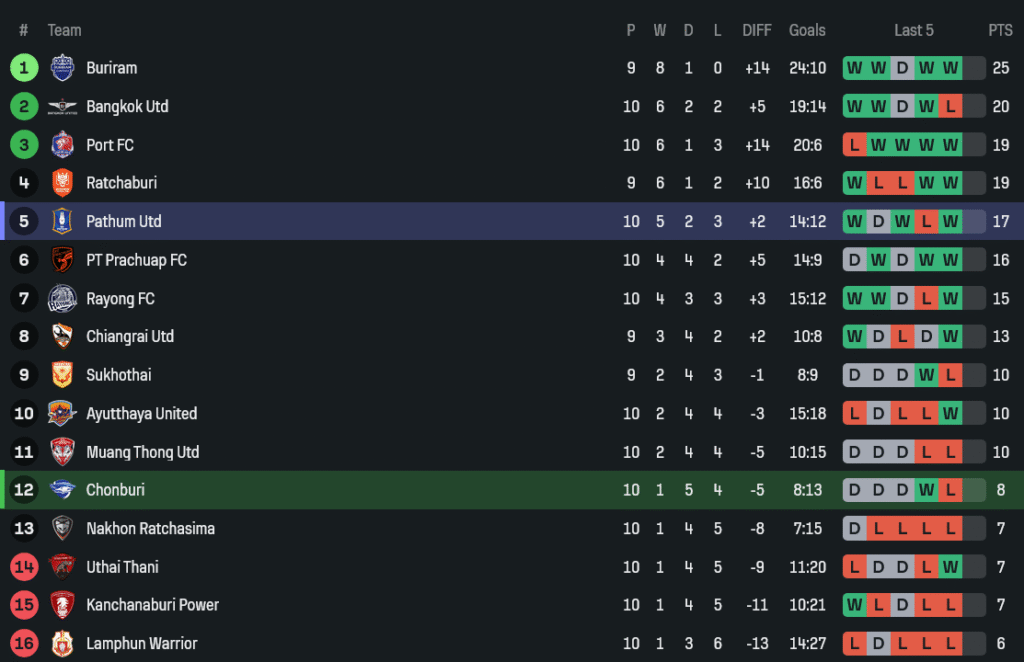1024x662 pixels.
Task: Click the Bangkok Utd club logo
Action: coord(63,107)
